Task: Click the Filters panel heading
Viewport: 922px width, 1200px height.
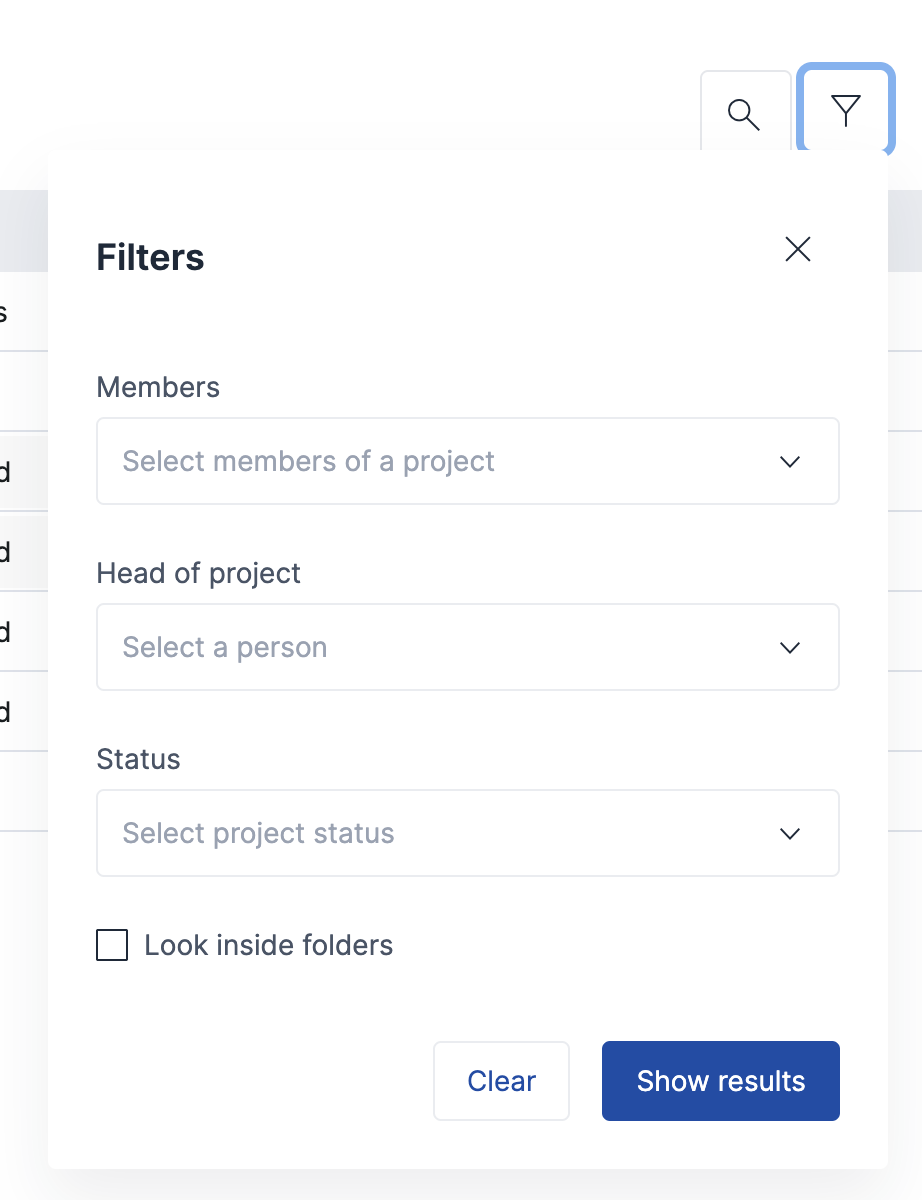Action: tap(150, 258)
